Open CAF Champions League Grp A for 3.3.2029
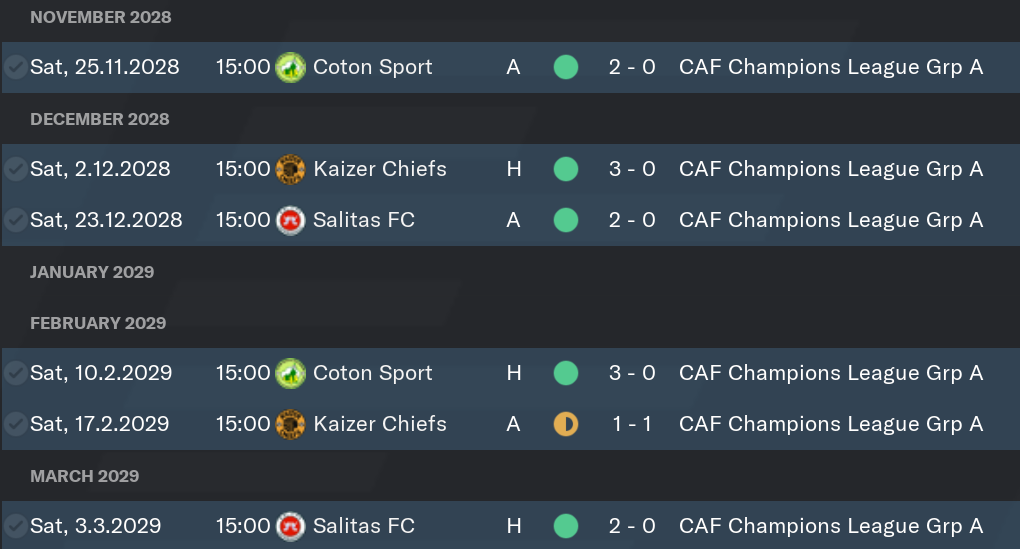This screenshot has height=549, width=1020. pos(831,526)
